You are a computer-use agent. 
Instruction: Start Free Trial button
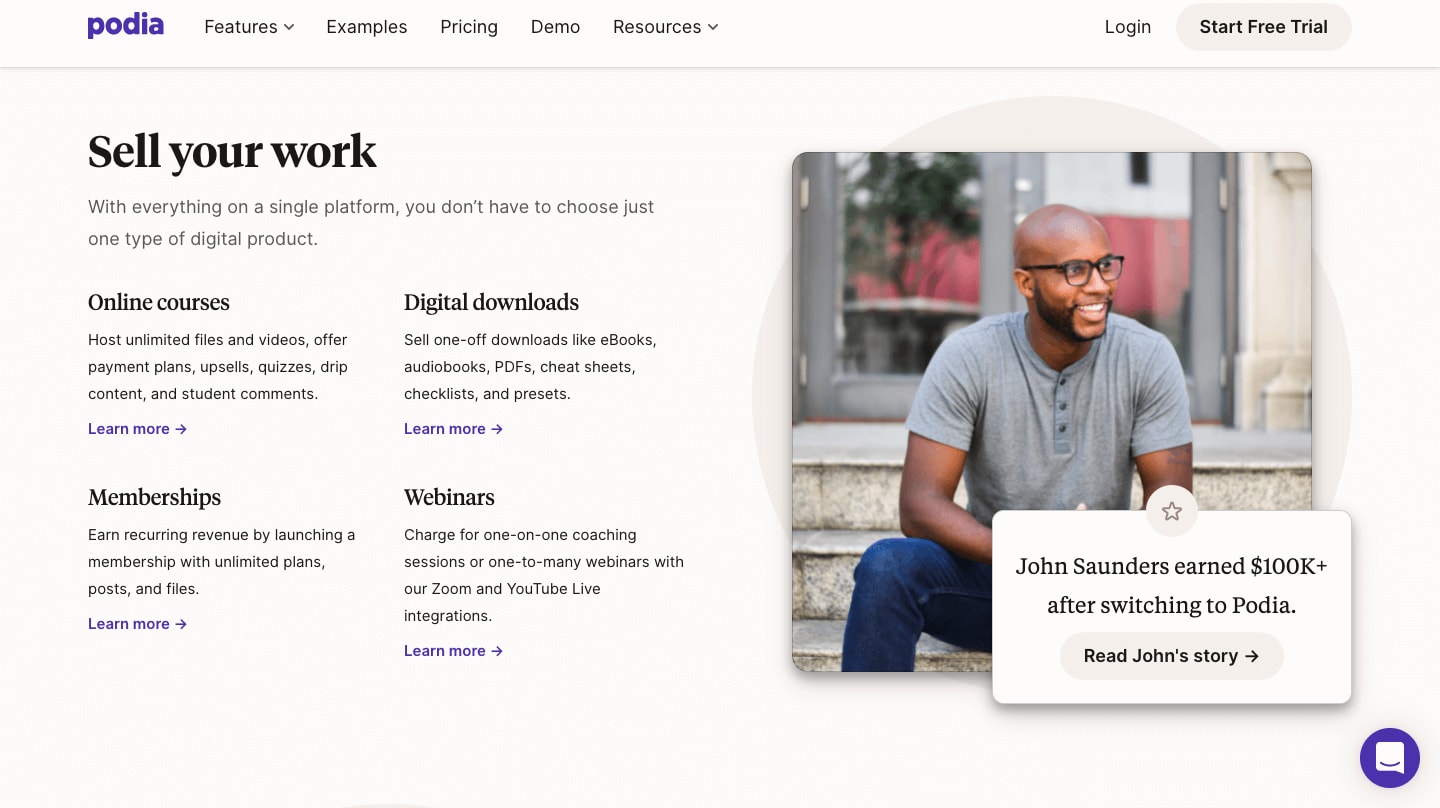pos(1264,27)
